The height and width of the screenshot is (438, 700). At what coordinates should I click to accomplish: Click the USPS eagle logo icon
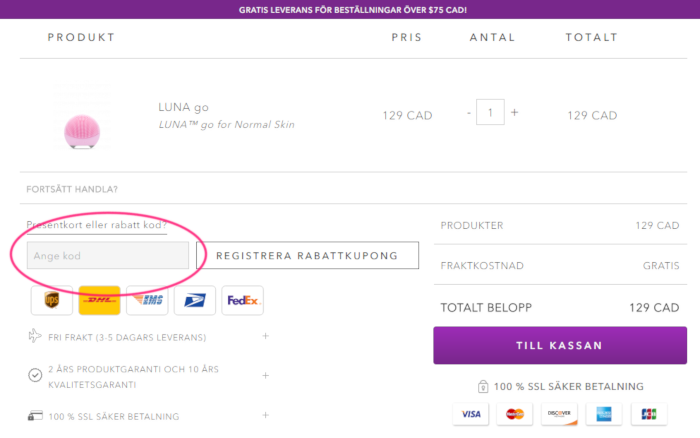tap(195, 300)
